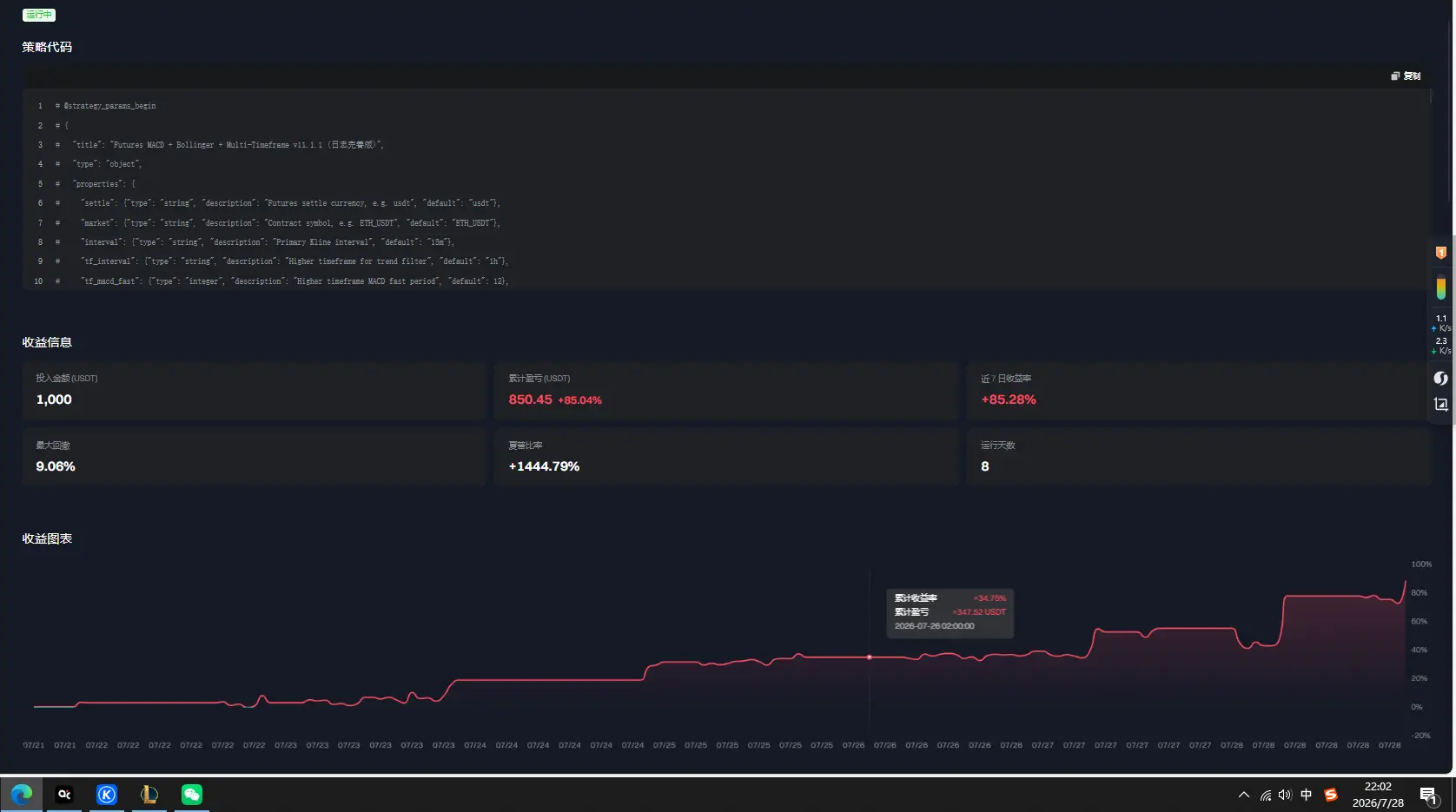Click code line 4 "type": "object"

(x=98, y=164)
